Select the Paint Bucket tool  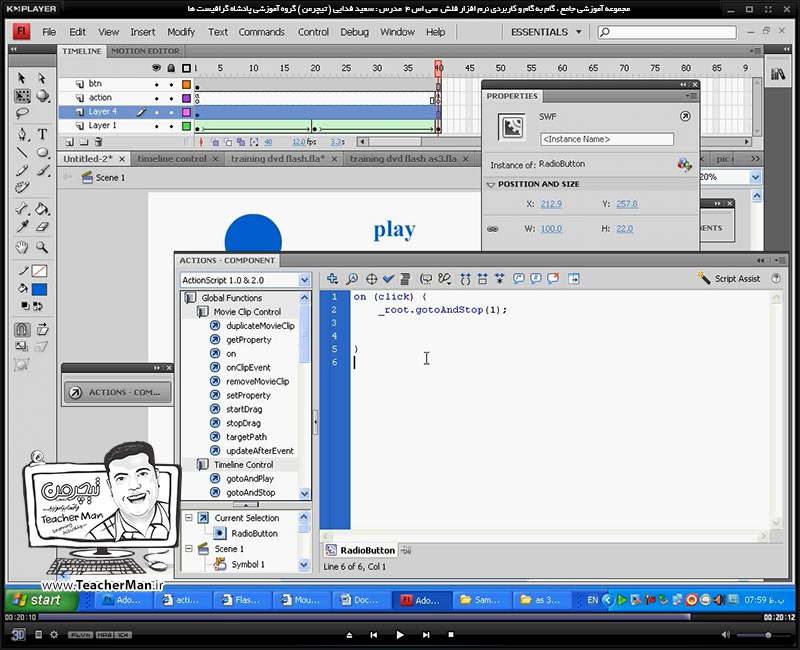[42, 209]
